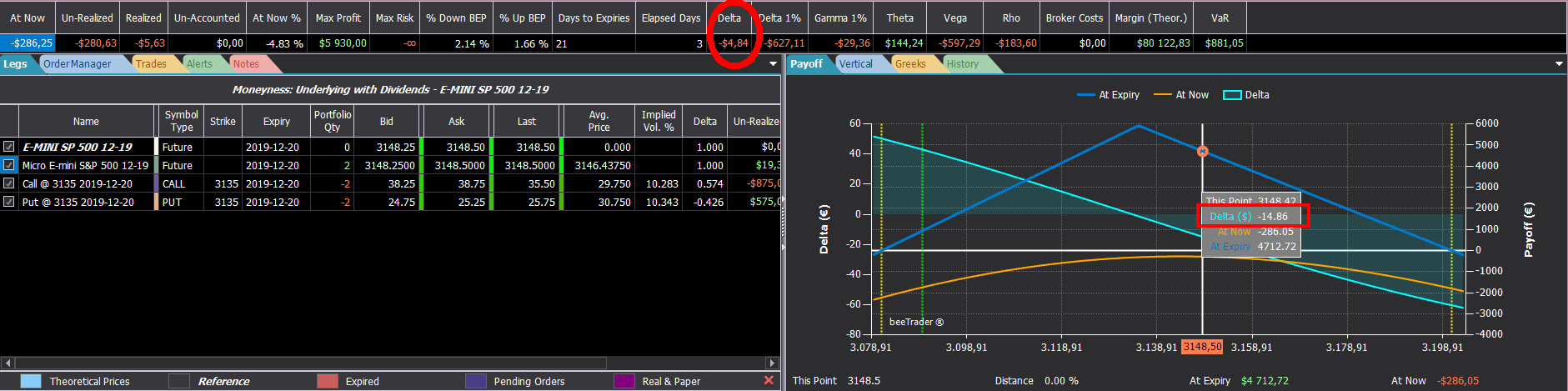This screenshot has height=391, width=1568.
Task: Select the highlighted 3148,50 price label on the axis
Action: pyautogui.click(x=1201, y=347)
